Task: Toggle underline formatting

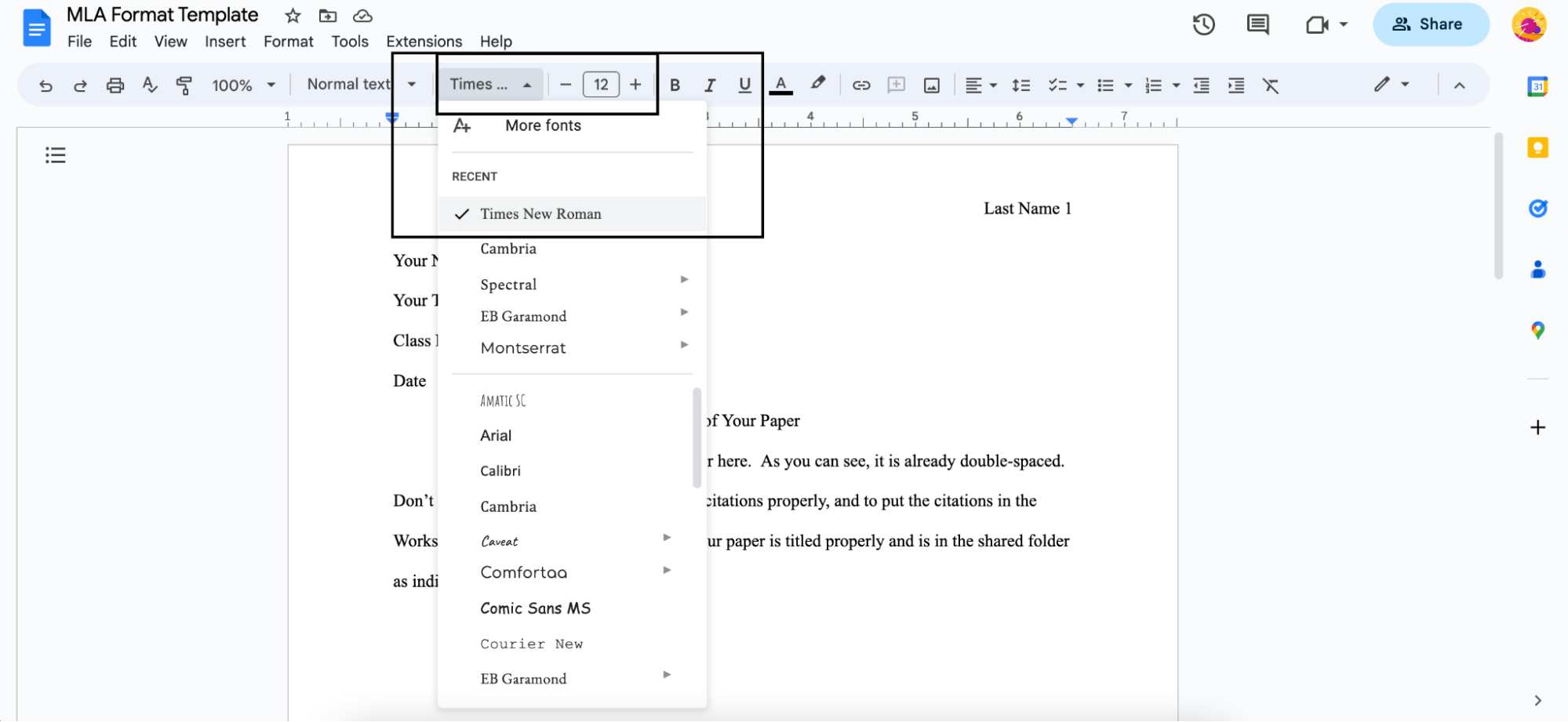Action: (744, 85)
